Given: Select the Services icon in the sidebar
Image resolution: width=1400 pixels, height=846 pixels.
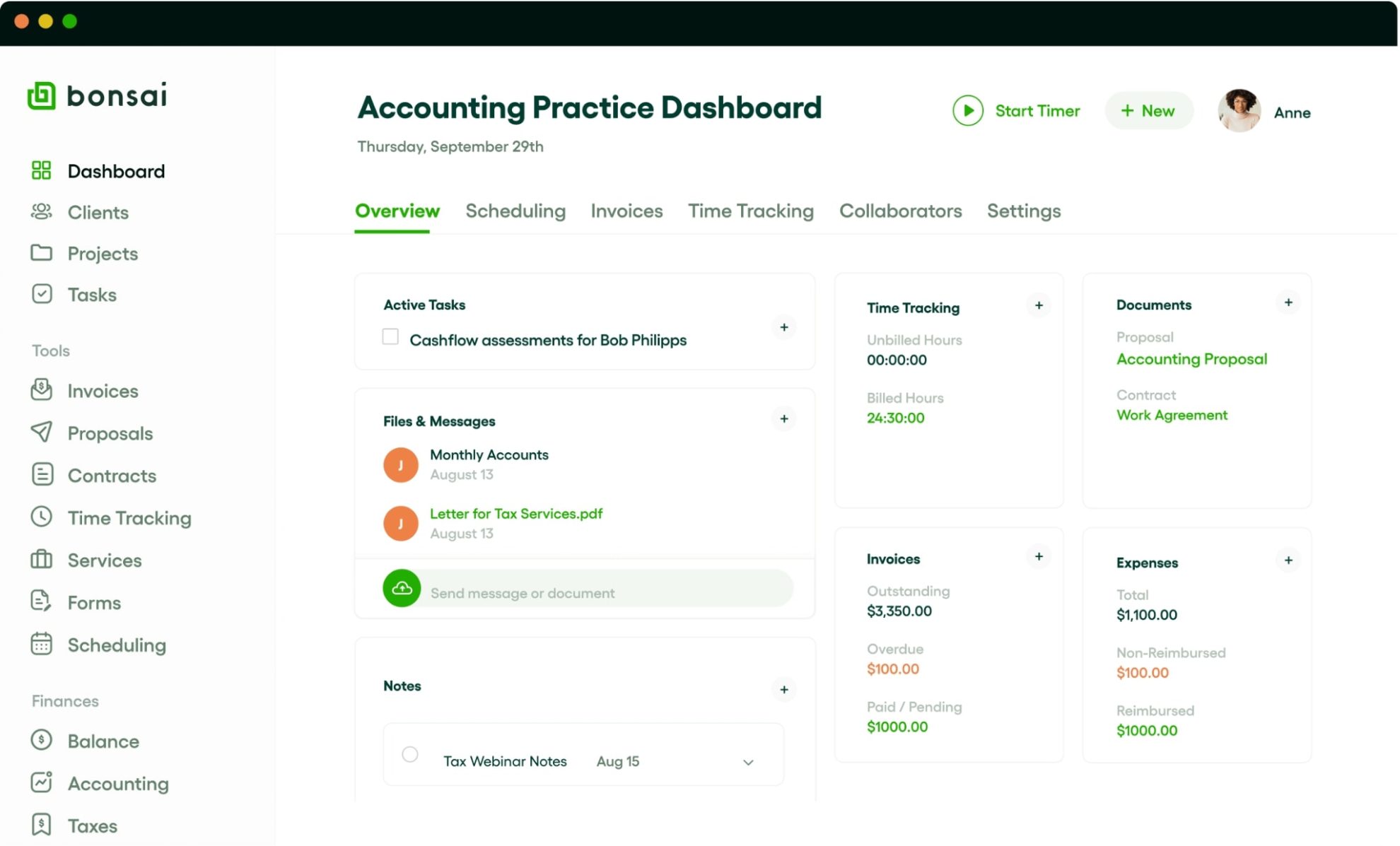Looking at the screenshot, I should point(42,560).
